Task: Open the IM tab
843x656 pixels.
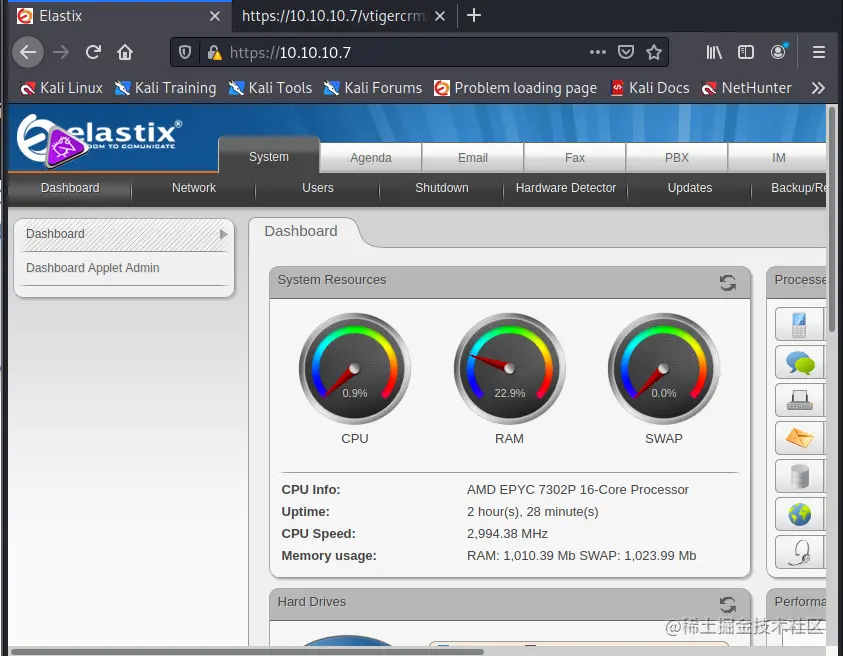Action: point(778,158)
